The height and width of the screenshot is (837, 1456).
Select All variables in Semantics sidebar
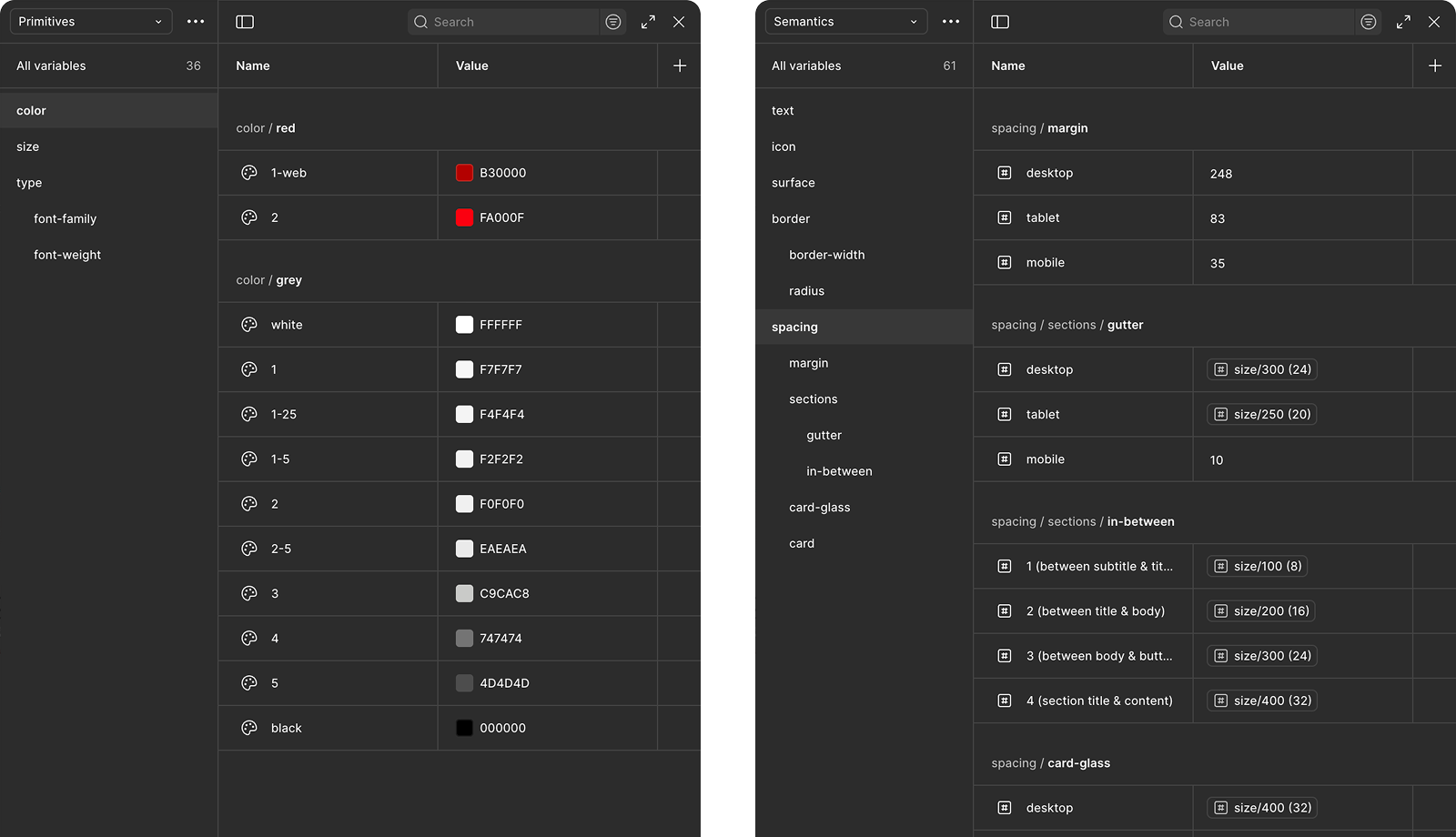pyautogui.click(x=864, y=66)
